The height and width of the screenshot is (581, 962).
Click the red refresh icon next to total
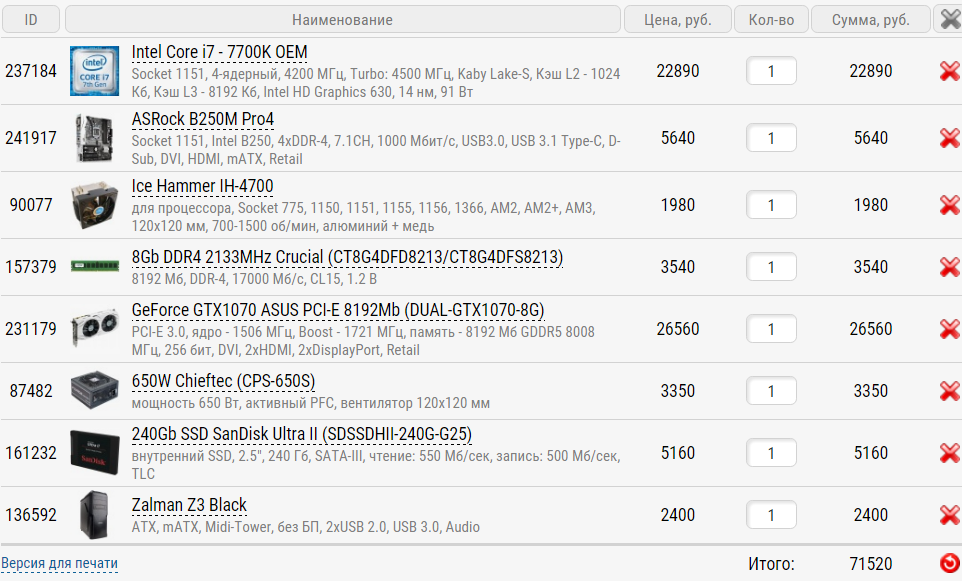click(x=949, y=563)
